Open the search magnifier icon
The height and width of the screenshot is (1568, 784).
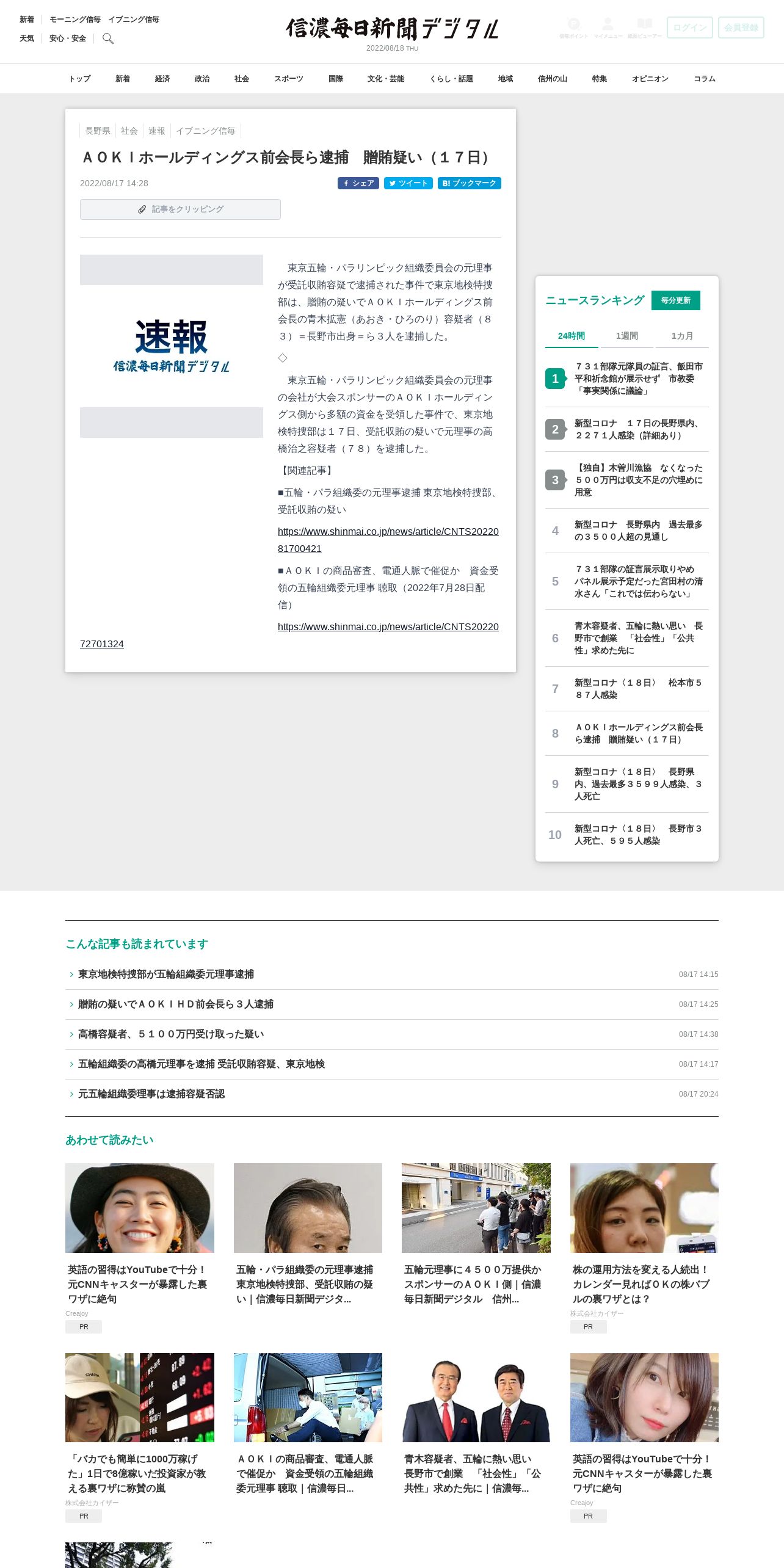(108, 38)
